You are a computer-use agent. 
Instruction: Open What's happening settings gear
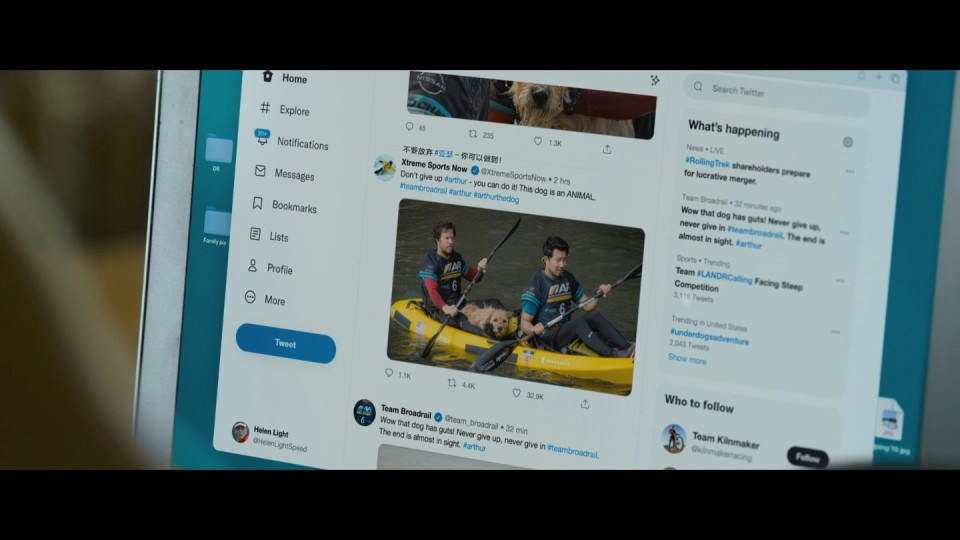pos(847,142)
